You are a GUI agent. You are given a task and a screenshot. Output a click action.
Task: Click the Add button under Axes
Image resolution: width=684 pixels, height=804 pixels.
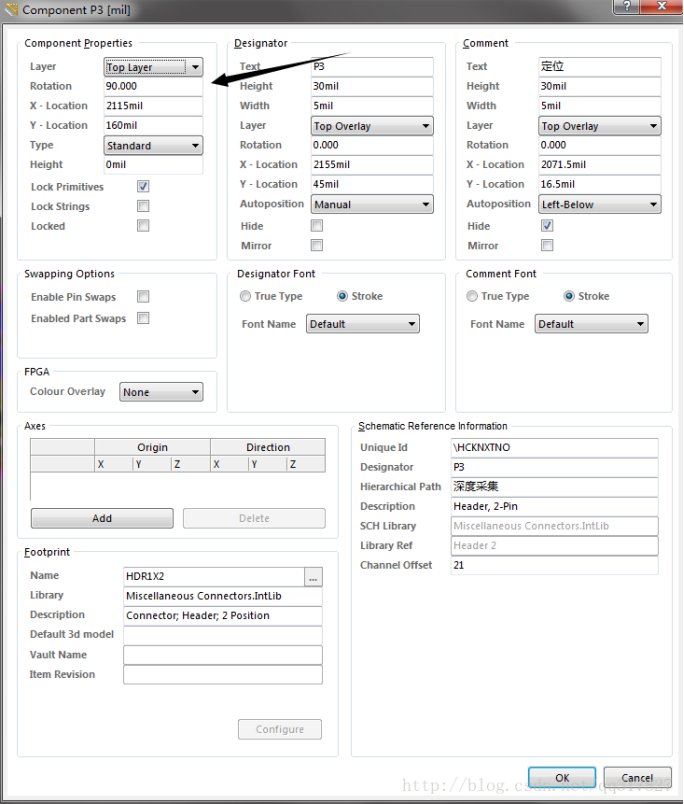tap(102, 519)
